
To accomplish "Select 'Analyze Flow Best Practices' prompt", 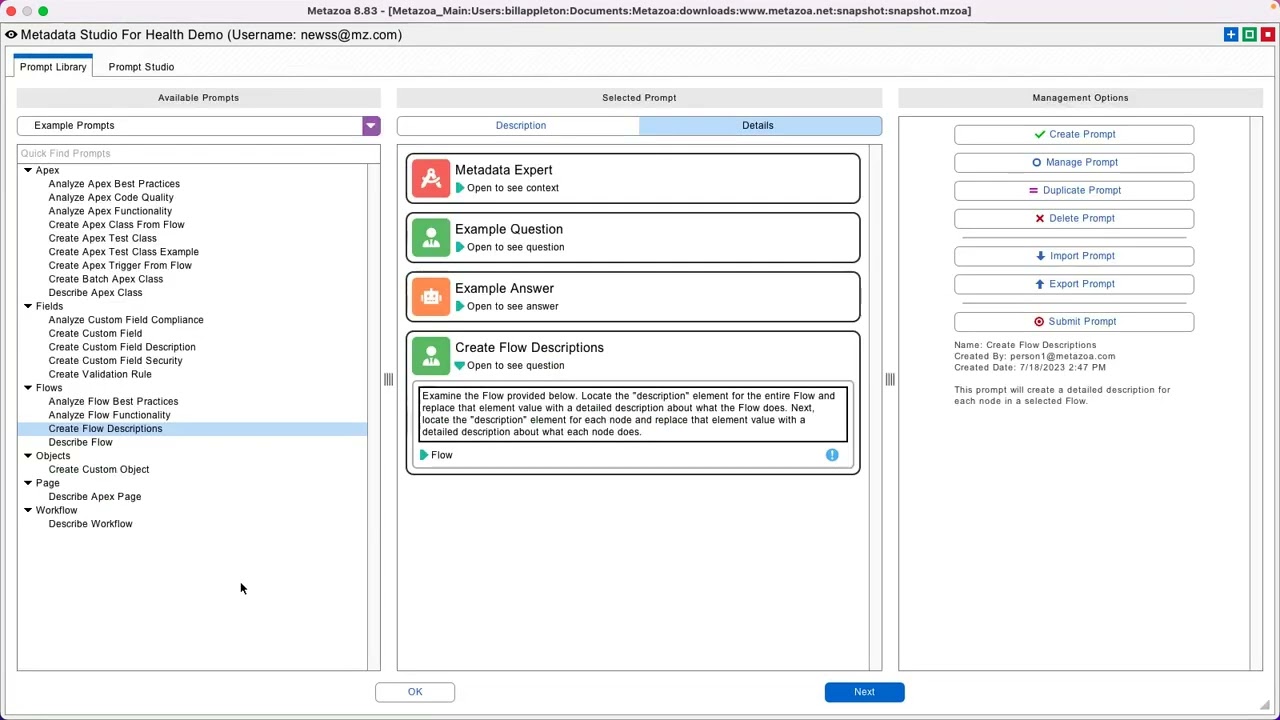I will coord(113,402).
